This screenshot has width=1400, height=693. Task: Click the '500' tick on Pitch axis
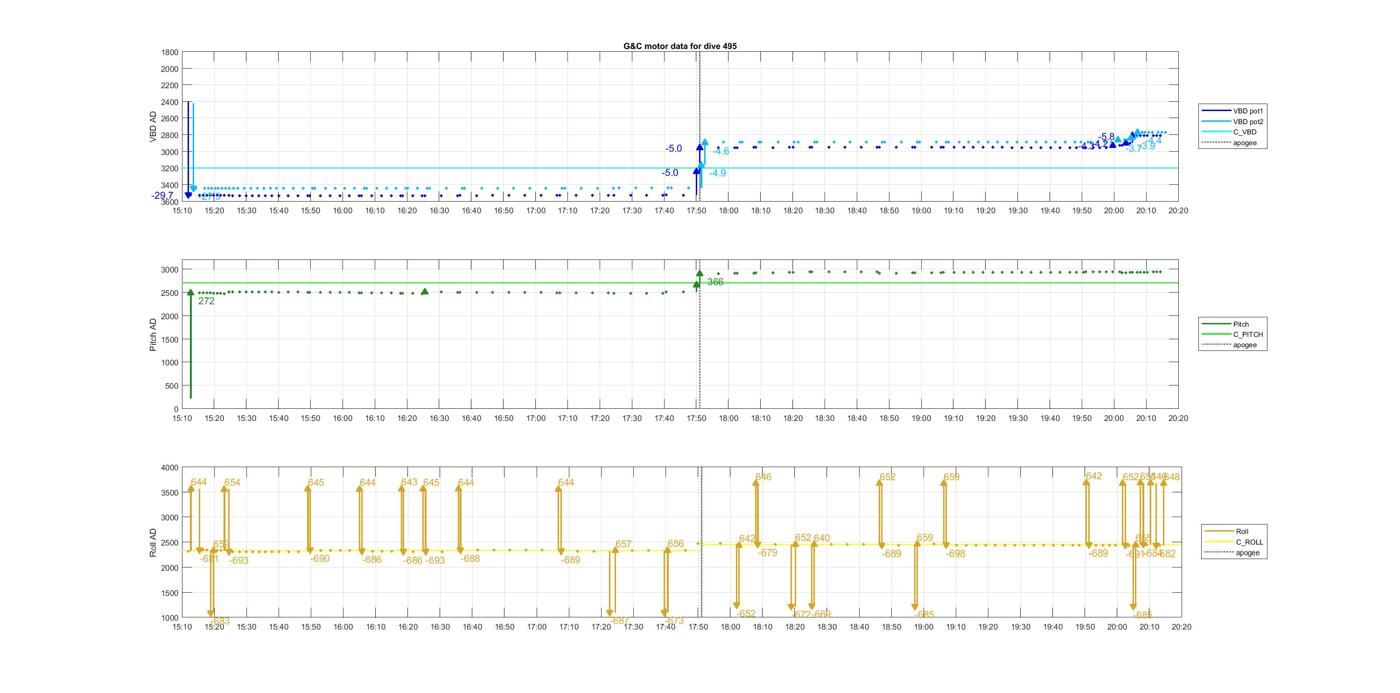(x=173, y=386)
